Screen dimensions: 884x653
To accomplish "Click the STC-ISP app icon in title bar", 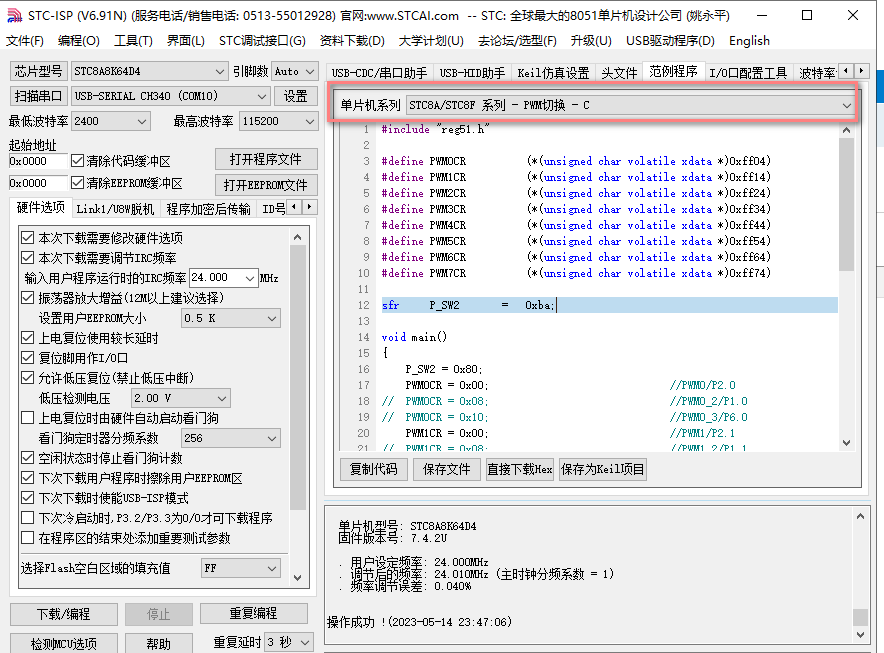I will (x=14, y=15).
